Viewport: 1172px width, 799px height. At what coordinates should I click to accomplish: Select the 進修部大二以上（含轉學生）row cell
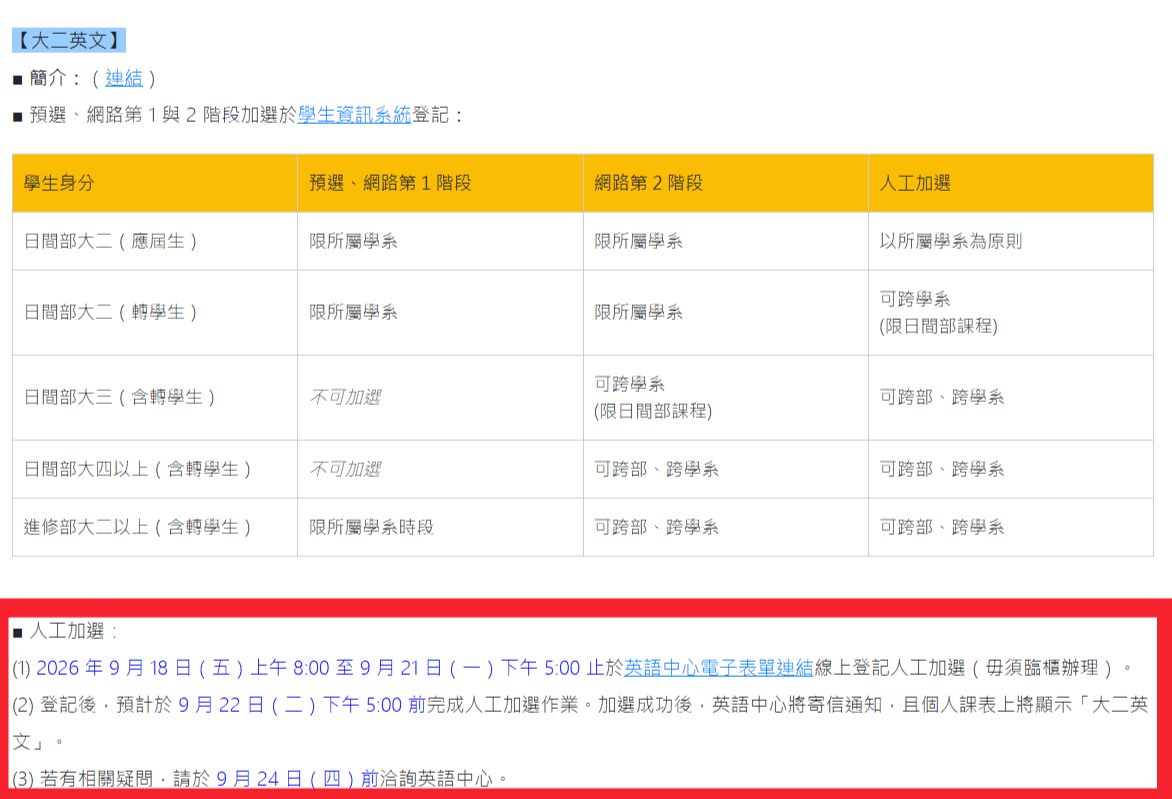[155, 527]
